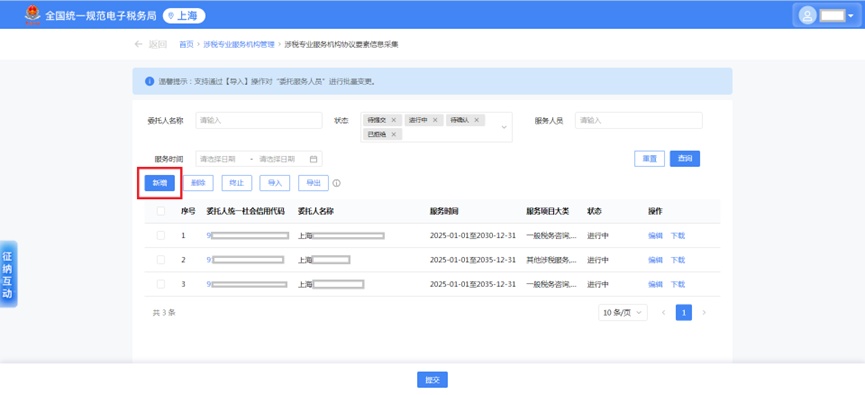Open the 征纳互动 side tab
The height and width of the screenshot is (395, 865).
tap(8, 274)
